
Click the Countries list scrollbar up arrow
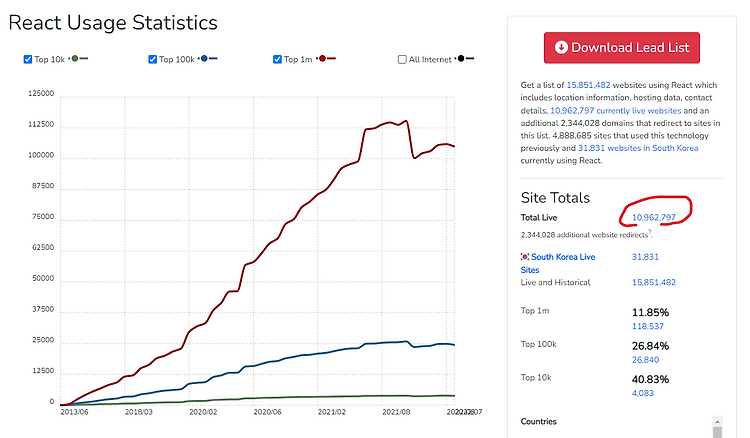717,421
